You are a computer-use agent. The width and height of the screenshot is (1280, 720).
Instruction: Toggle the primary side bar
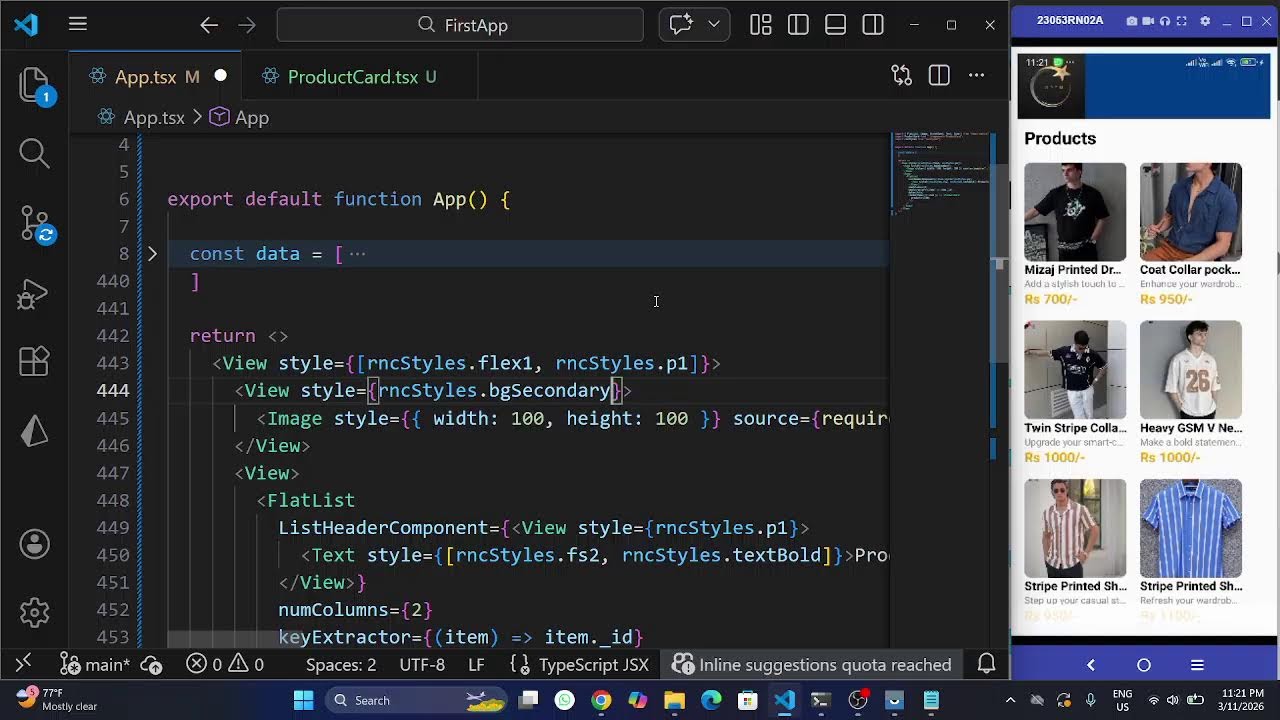tap(798, 25)
